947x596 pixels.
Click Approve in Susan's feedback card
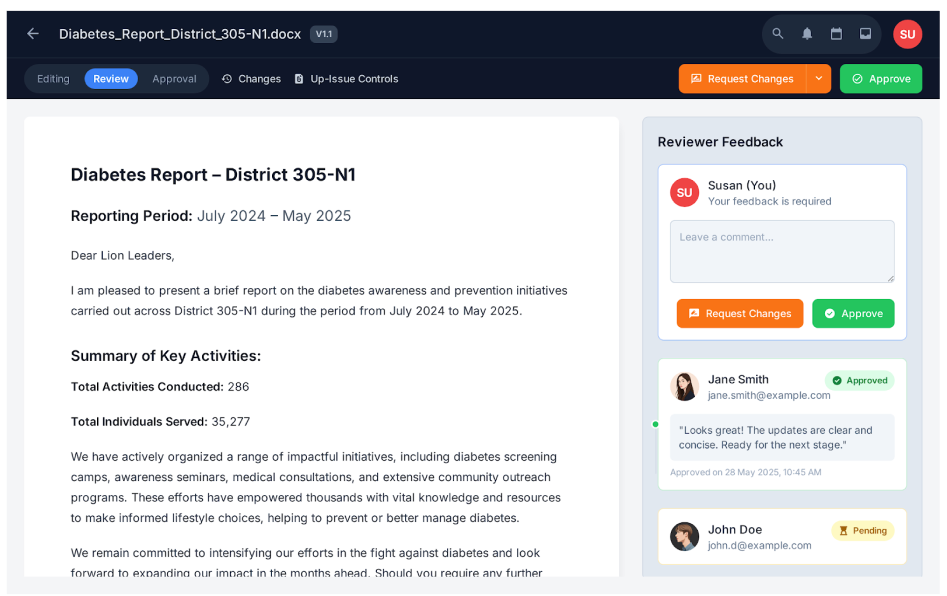pyautogui.click(x=853, y=313)
